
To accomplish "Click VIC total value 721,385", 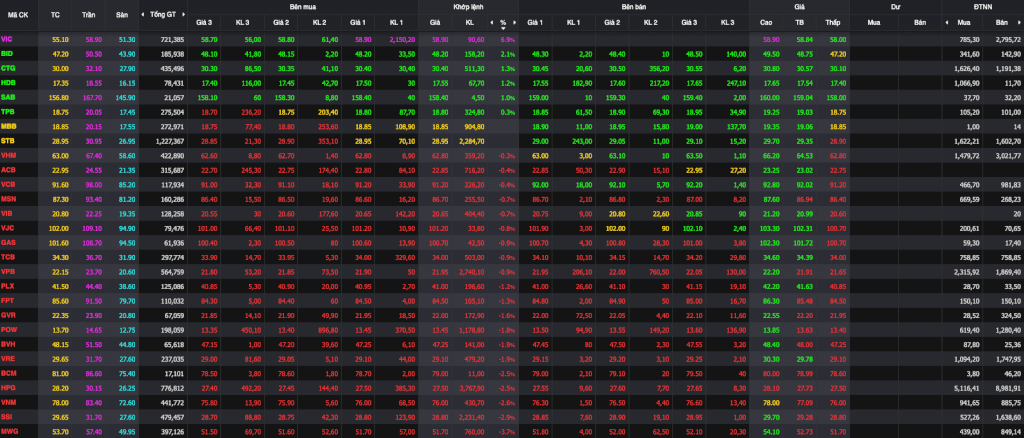I will tap(172, 40).
